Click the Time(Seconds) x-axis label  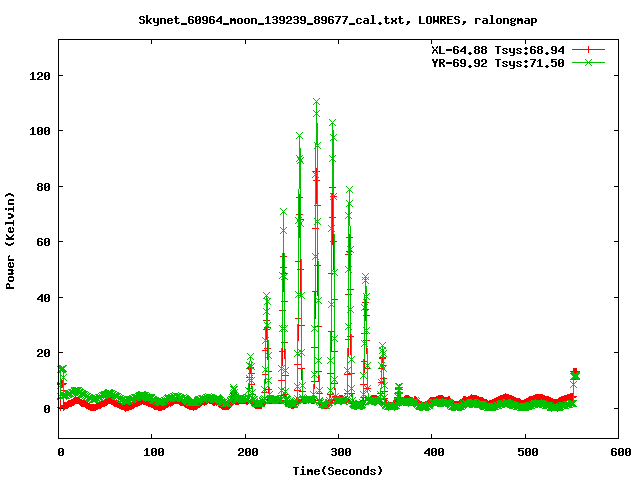[x=338, y=470]
